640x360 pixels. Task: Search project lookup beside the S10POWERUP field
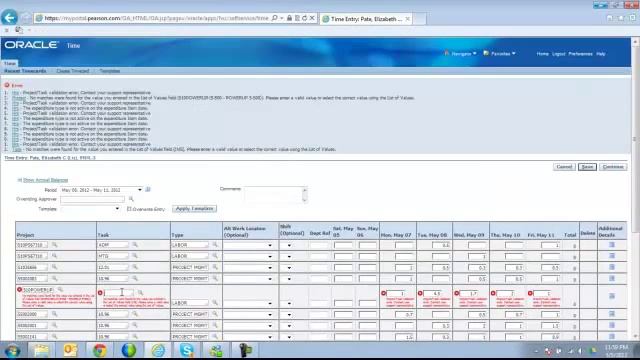(x=60, y=290)
